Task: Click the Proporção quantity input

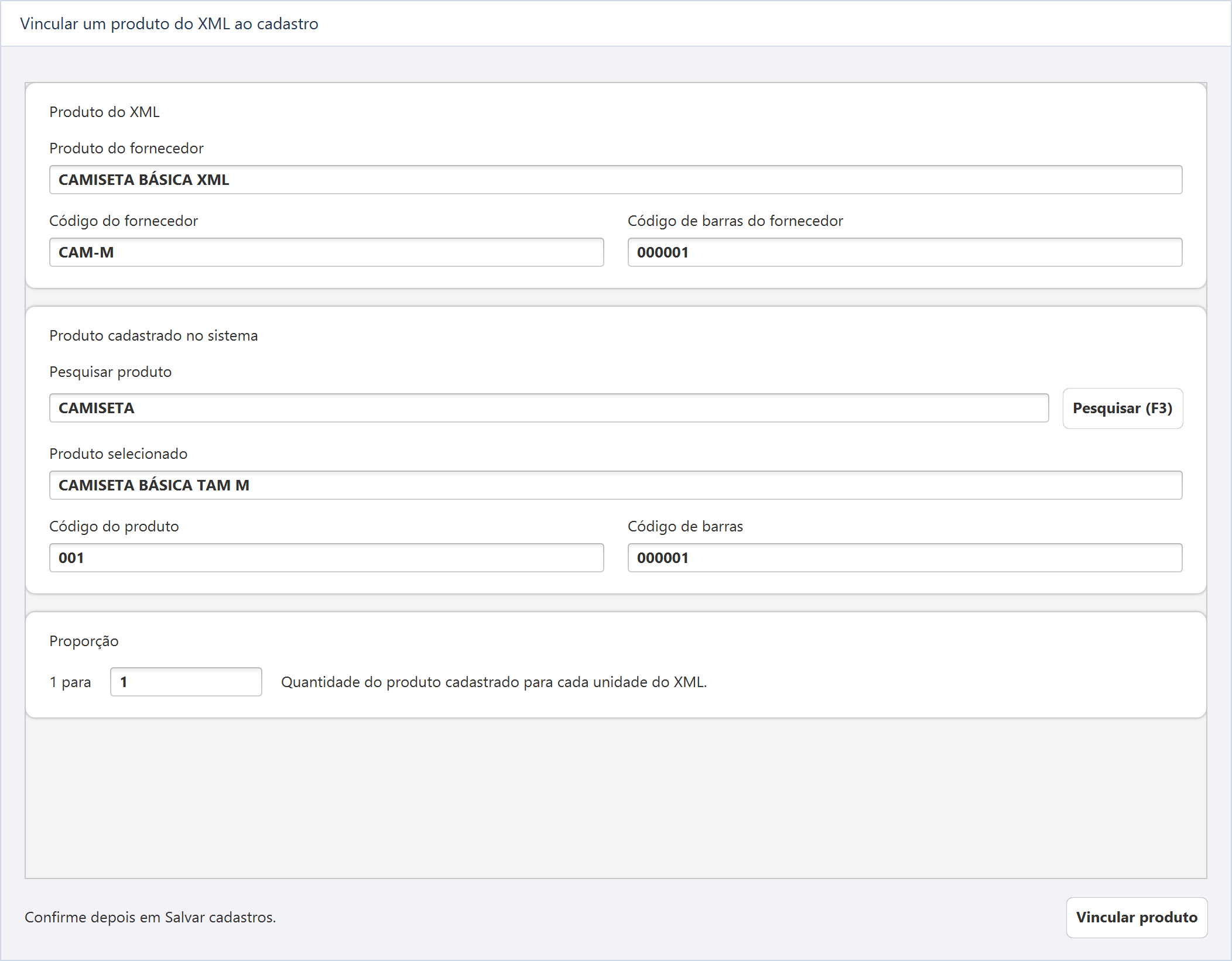Action: [x=186, y=682]
